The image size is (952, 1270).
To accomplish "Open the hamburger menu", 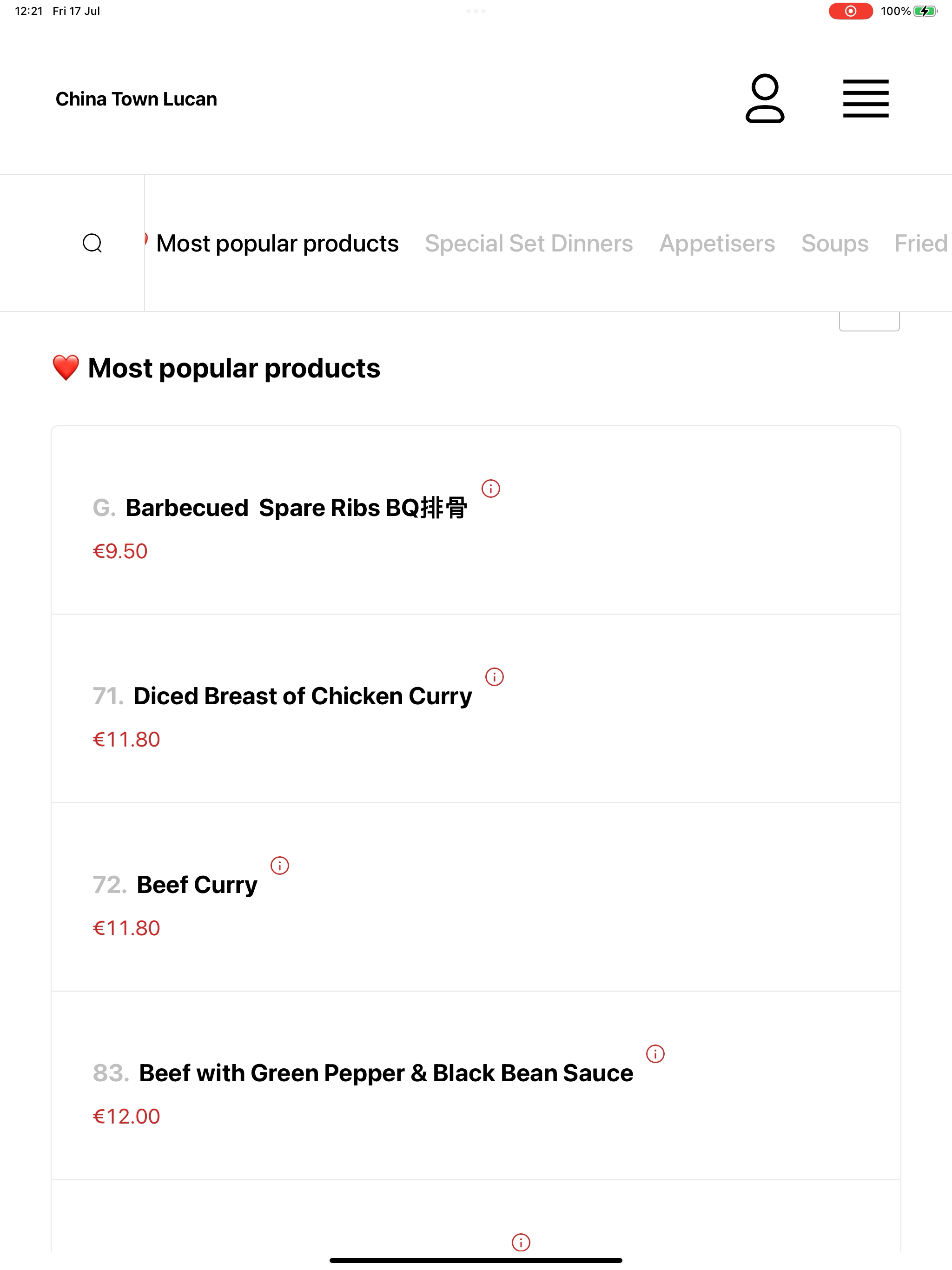I will [x=866, y=99].
